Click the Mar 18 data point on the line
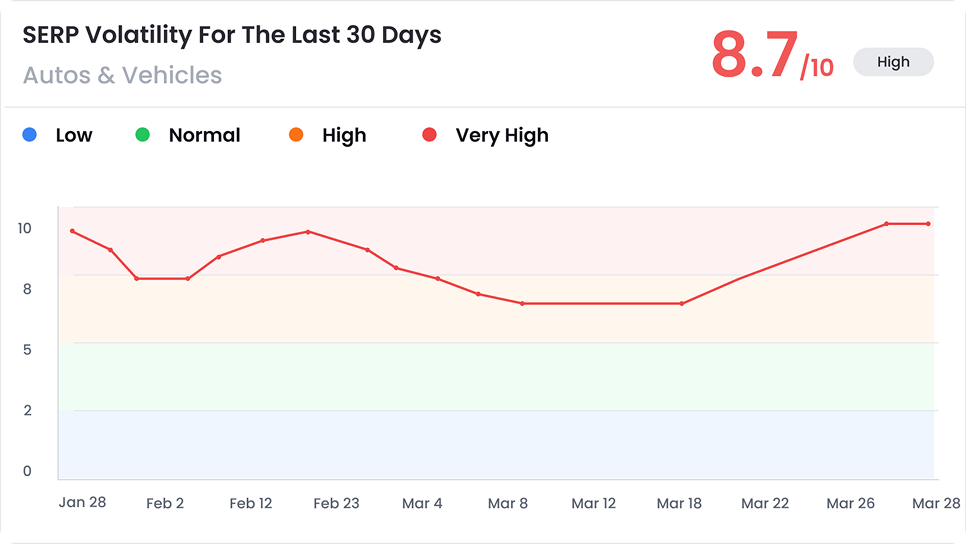966x544 pixels. click(x=682, y=303)
